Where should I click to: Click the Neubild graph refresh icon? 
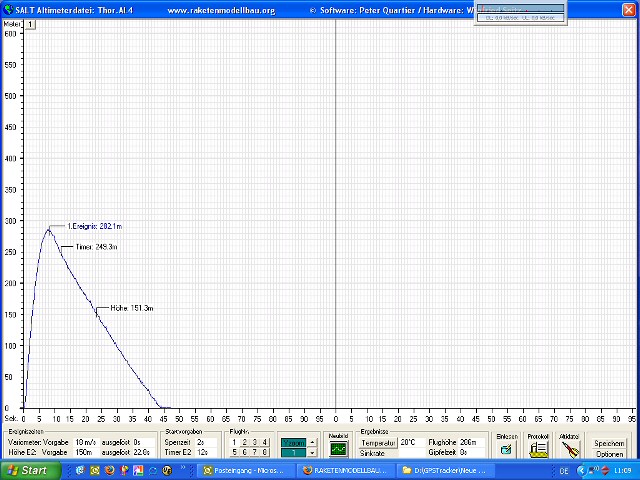(x=338, y=449)
